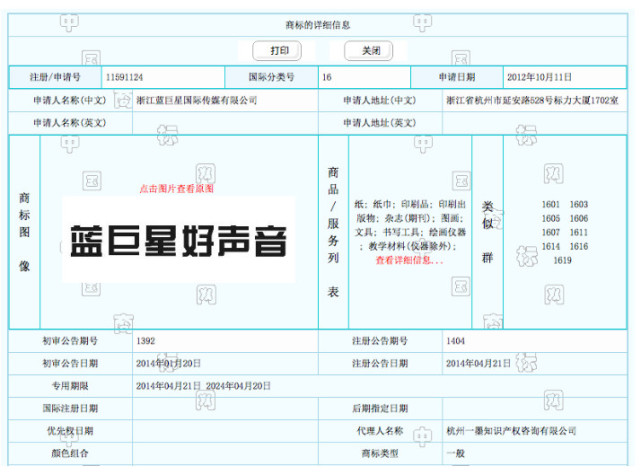641x475 pixels.
Task: Click similar group code 1603
Action: point(579,204)
